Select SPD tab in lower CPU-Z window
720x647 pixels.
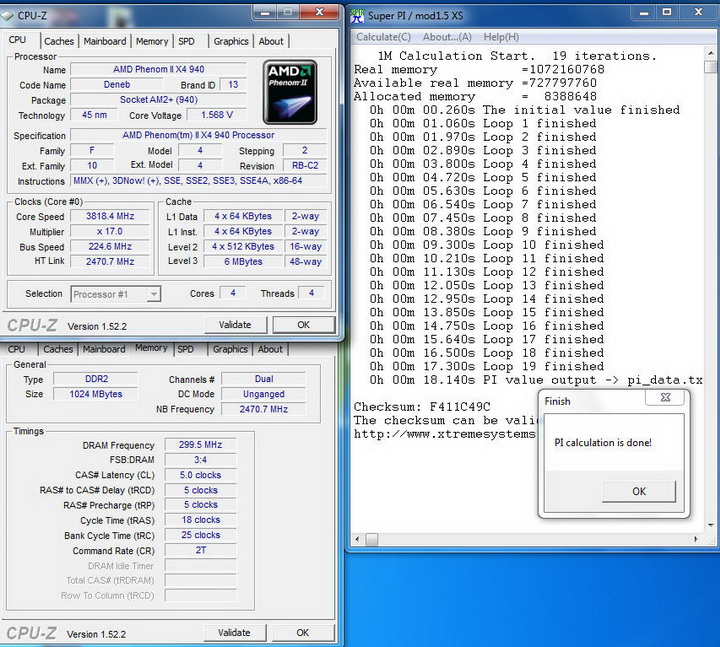186,349
